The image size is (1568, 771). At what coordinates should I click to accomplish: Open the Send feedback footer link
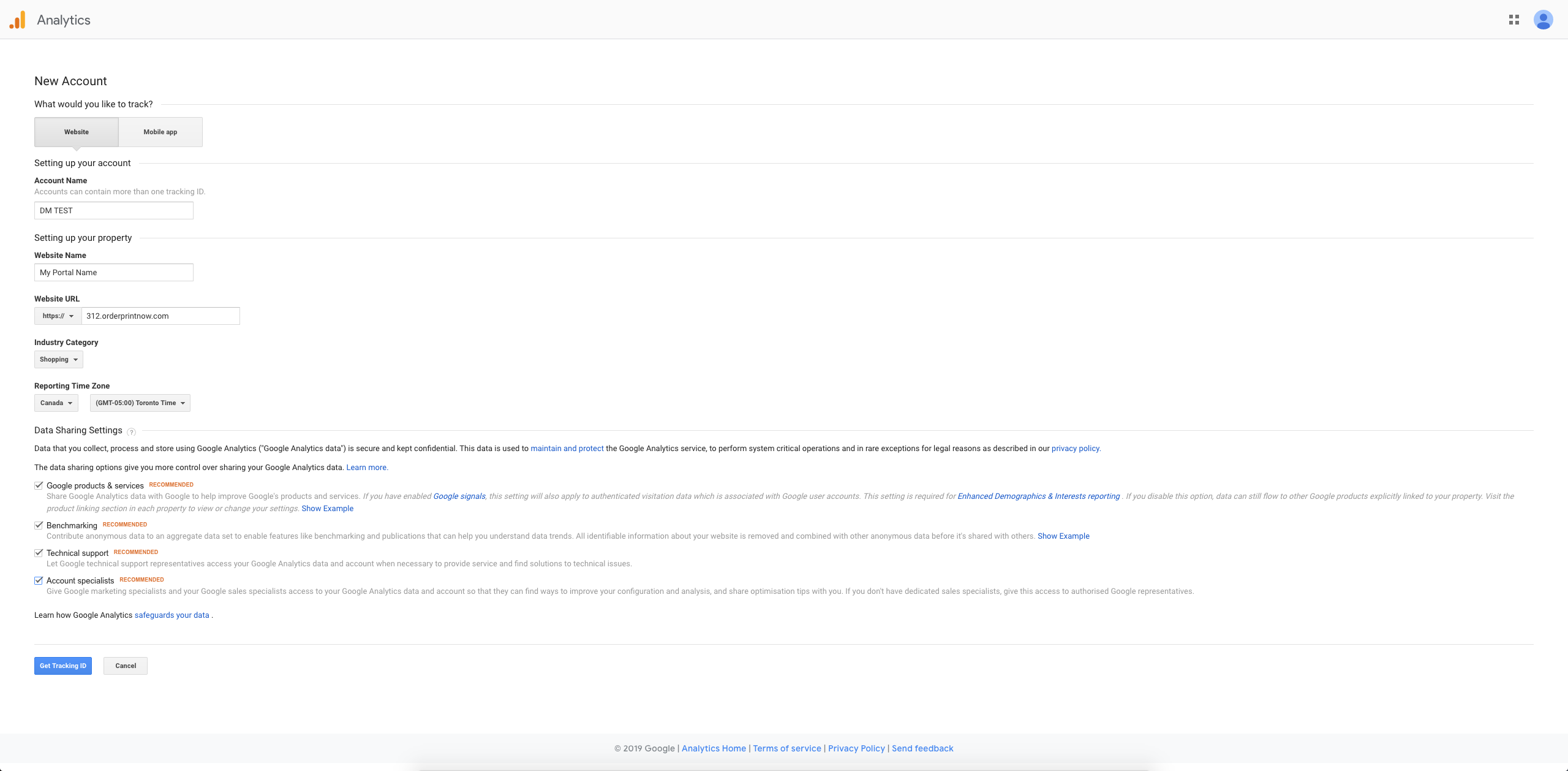pos(922,748)
